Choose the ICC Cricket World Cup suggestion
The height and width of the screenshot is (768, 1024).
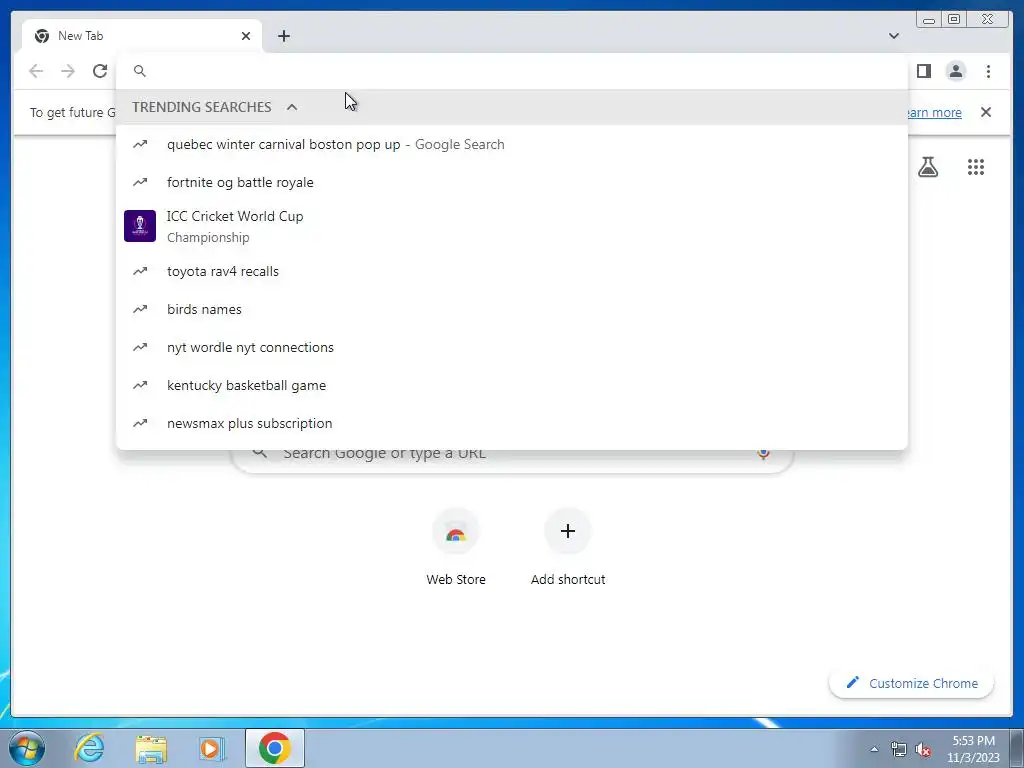coord(512,226)
